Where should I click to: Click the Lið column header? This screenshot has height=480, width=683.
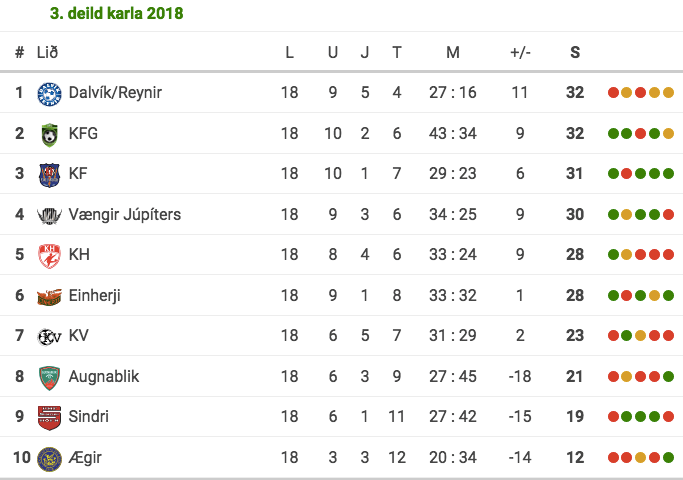47,53
